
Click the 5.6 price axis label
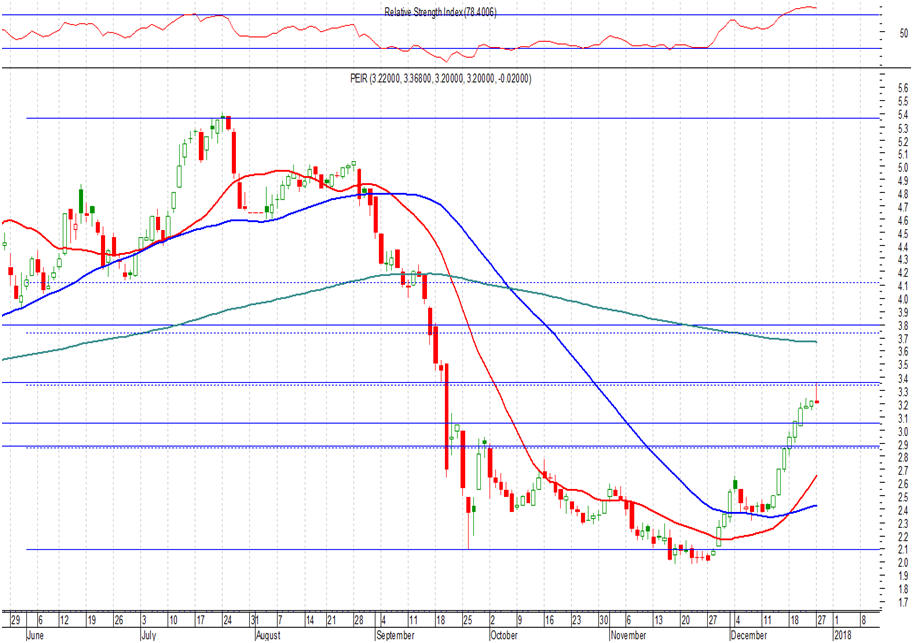902,89
